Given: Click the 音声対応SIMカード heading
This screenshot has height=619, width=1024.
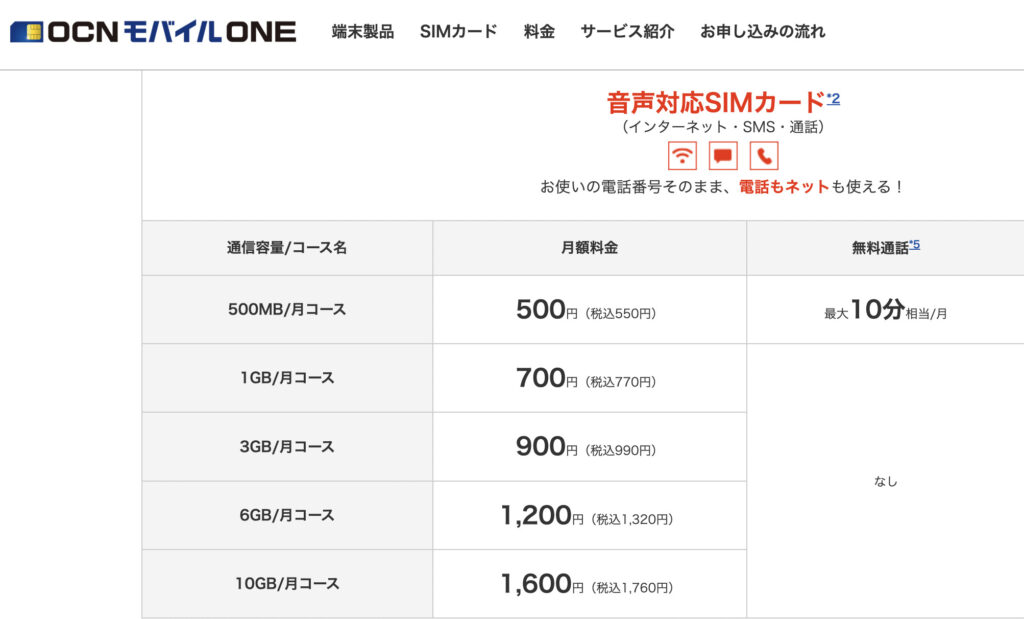Looking at the screenshot, I should (x=716, y=103).
